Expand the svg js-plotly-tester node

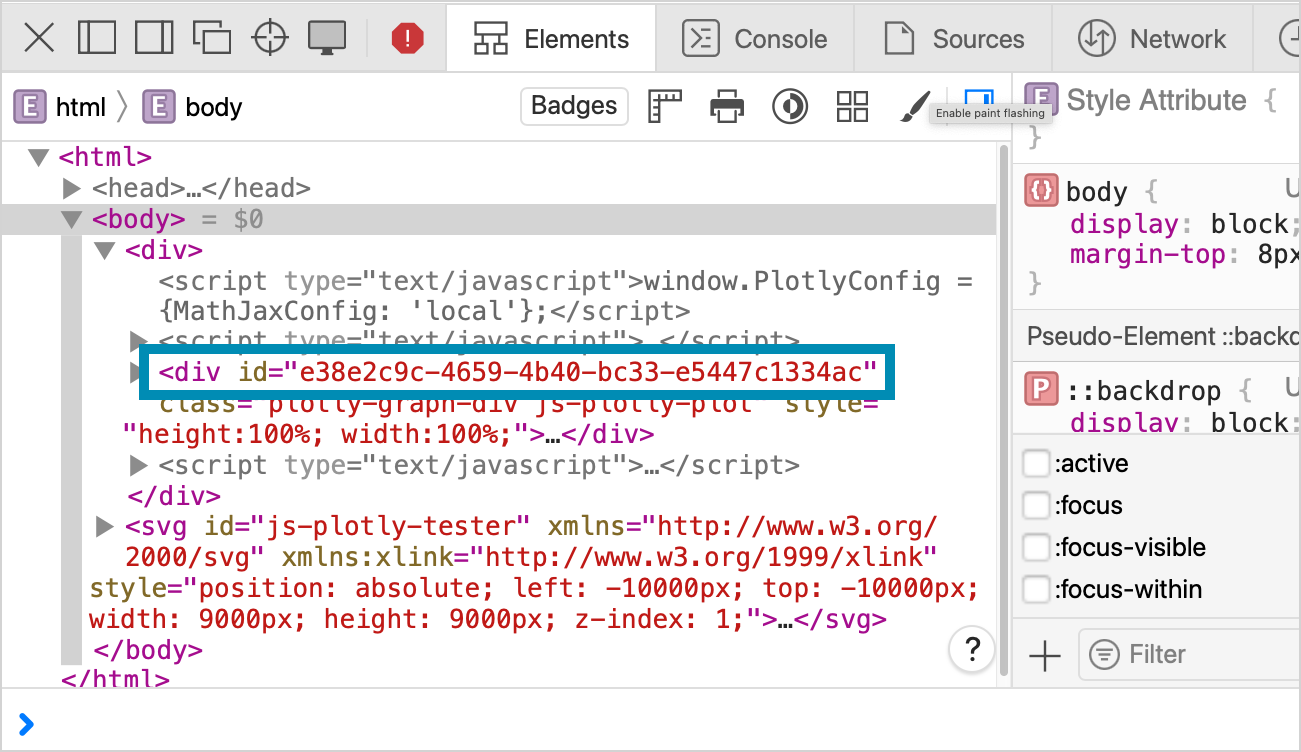104,526
